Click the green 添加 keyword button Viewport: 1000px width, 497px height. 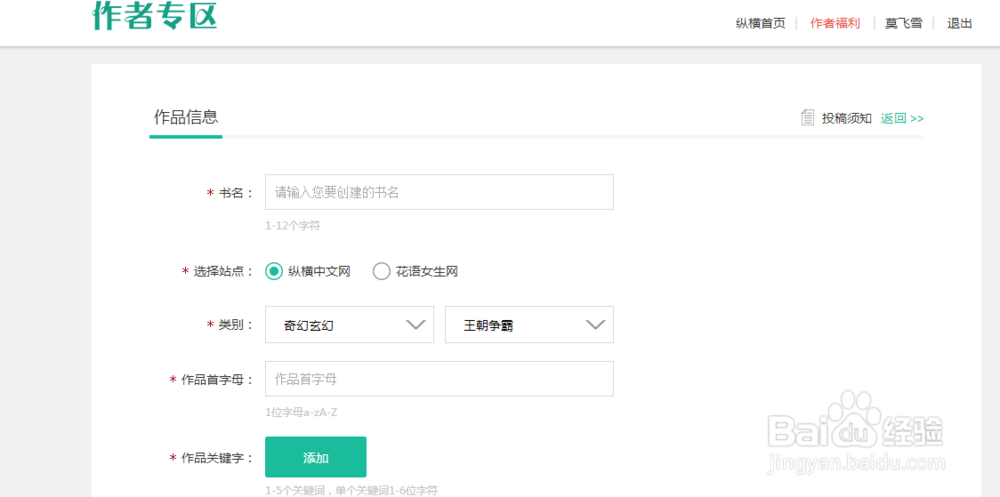pos(316,457)
